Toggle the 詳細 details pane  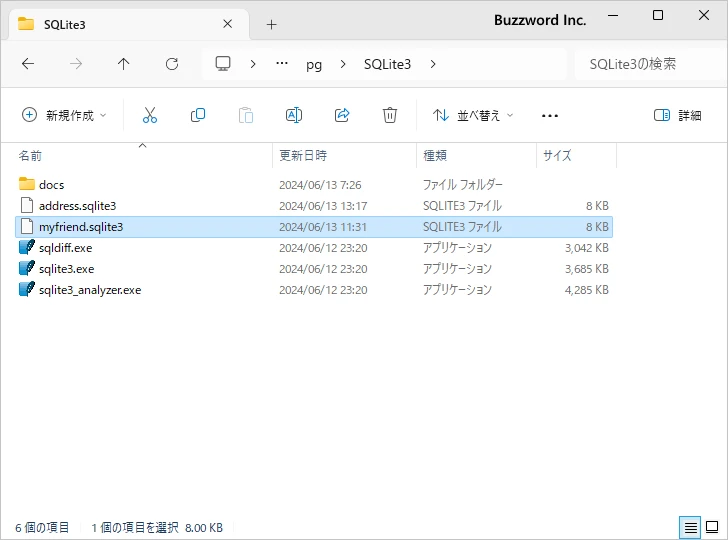677,115
